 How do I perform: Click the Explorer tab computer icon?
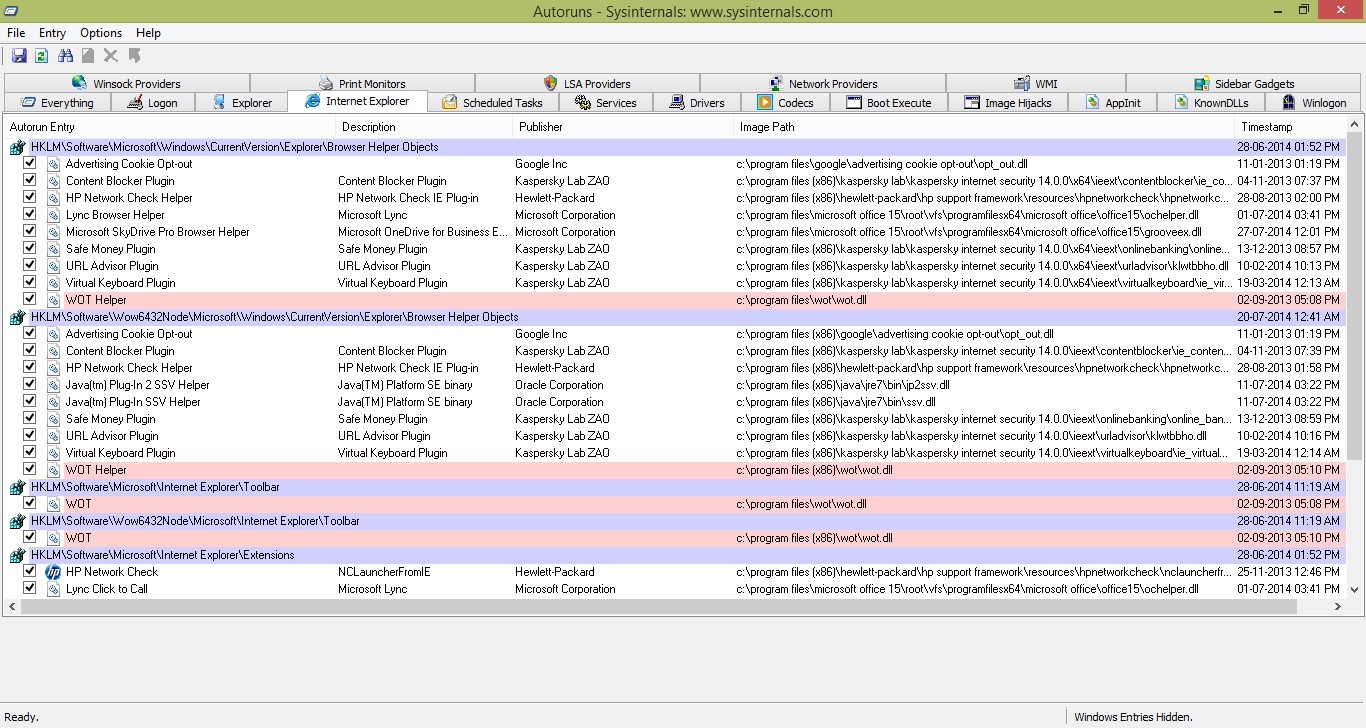click(x=219, y=102)
